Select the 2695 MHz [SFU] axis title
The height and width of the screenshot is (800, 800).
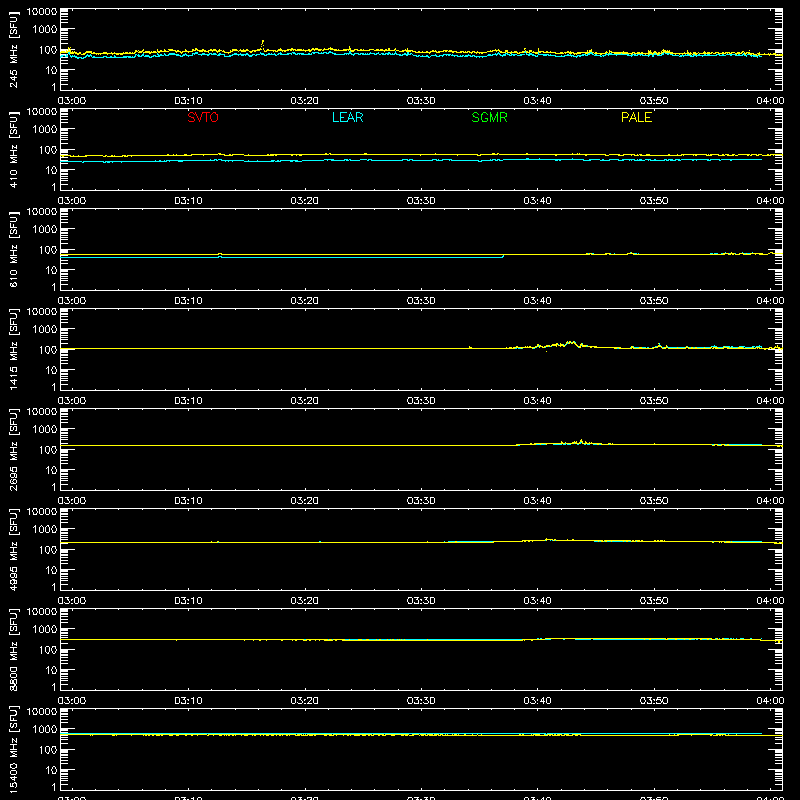13,449
